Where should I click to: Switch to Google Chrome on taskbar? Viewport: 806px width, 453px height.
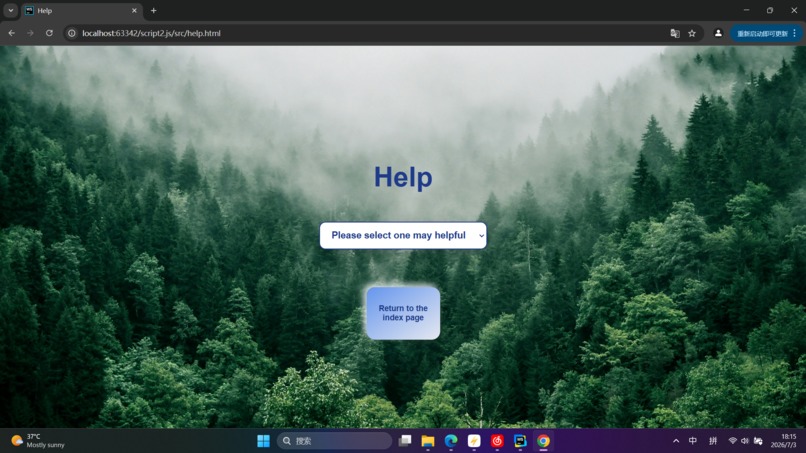(543, 441)
